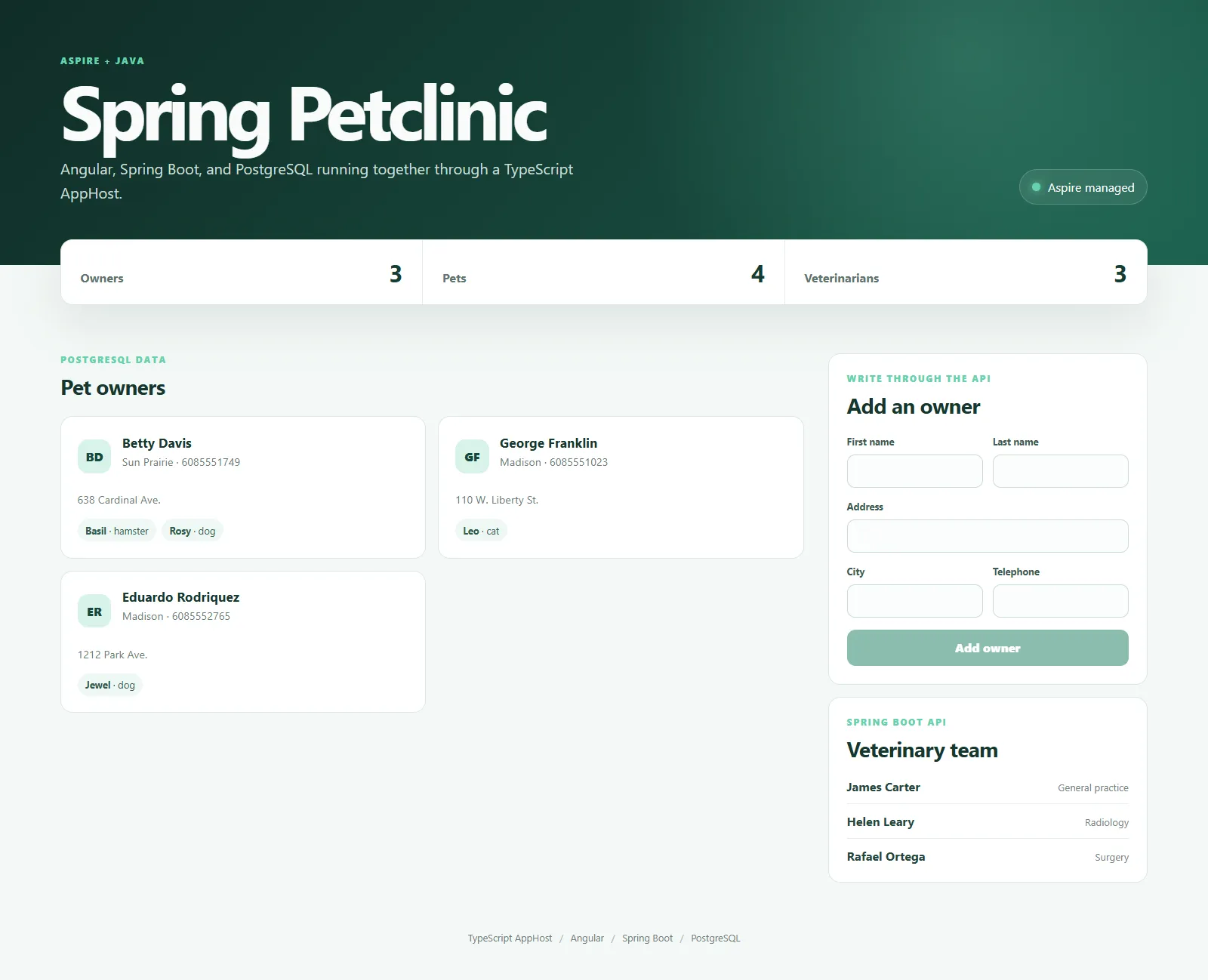Select veterinarian Rafael Ortega
Image resolution: width=1208 pixels, height=980 pixels.
click(886, 856)
